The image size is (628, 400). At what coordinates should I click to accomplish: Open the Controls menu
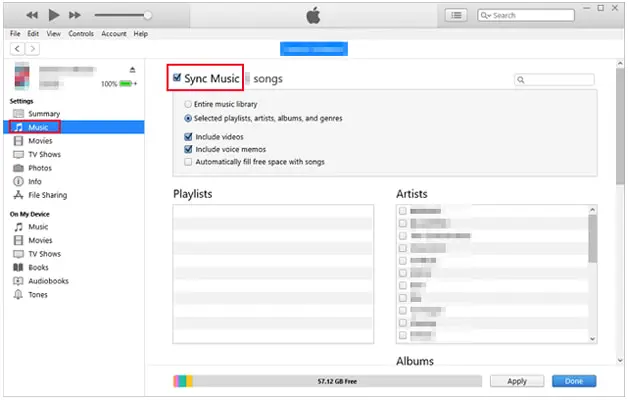(81, 34)
